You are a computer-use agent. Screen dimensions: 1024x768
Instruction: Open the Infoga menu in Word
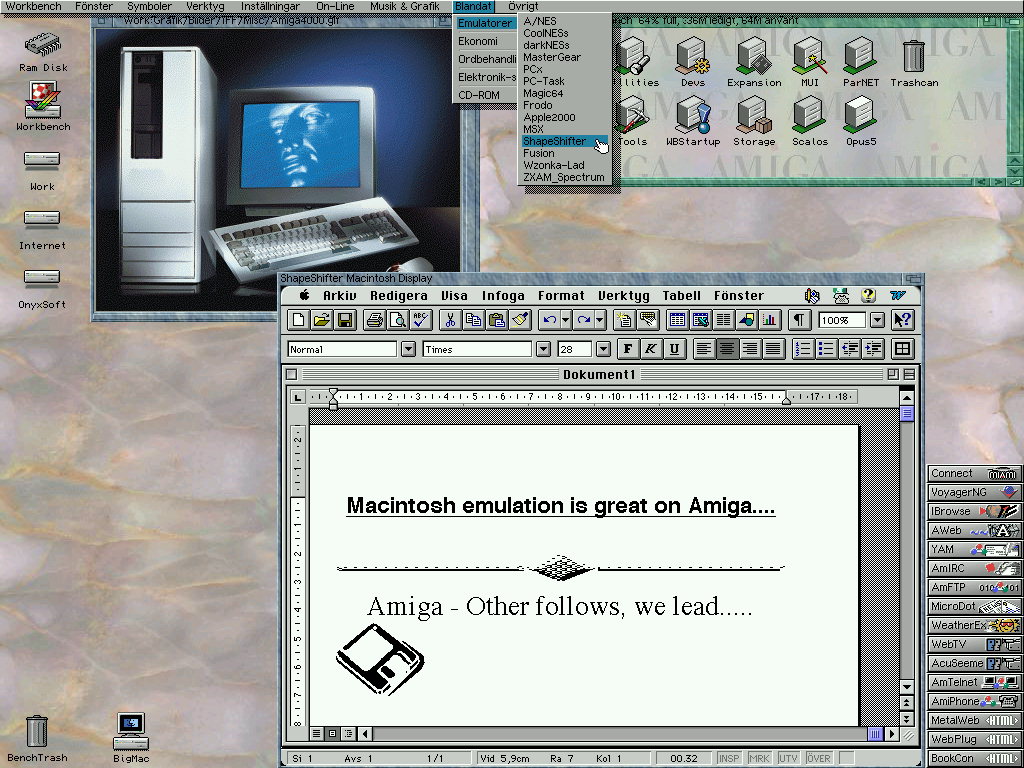pyautogui.click(x=503, y=295)
